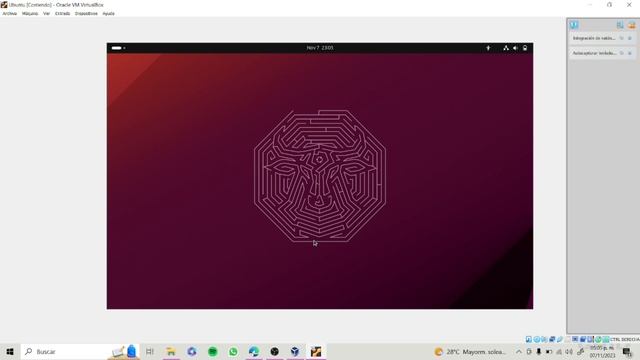Click the CTRL DERECHA host key label
Screen dimensions: 640x360
coord(625,340)
